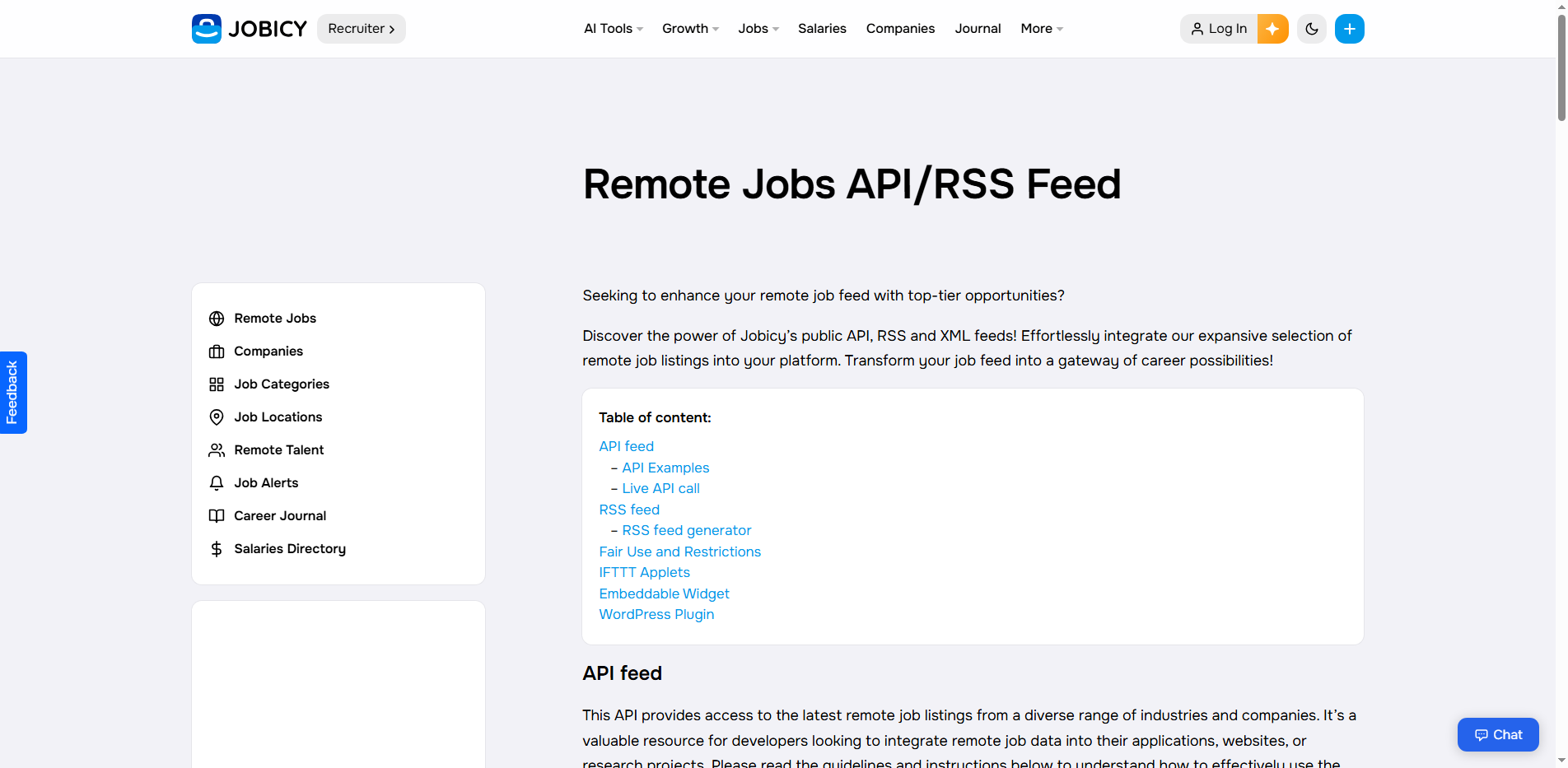Click the location pin icon beside Job Locations

(217, 417)
